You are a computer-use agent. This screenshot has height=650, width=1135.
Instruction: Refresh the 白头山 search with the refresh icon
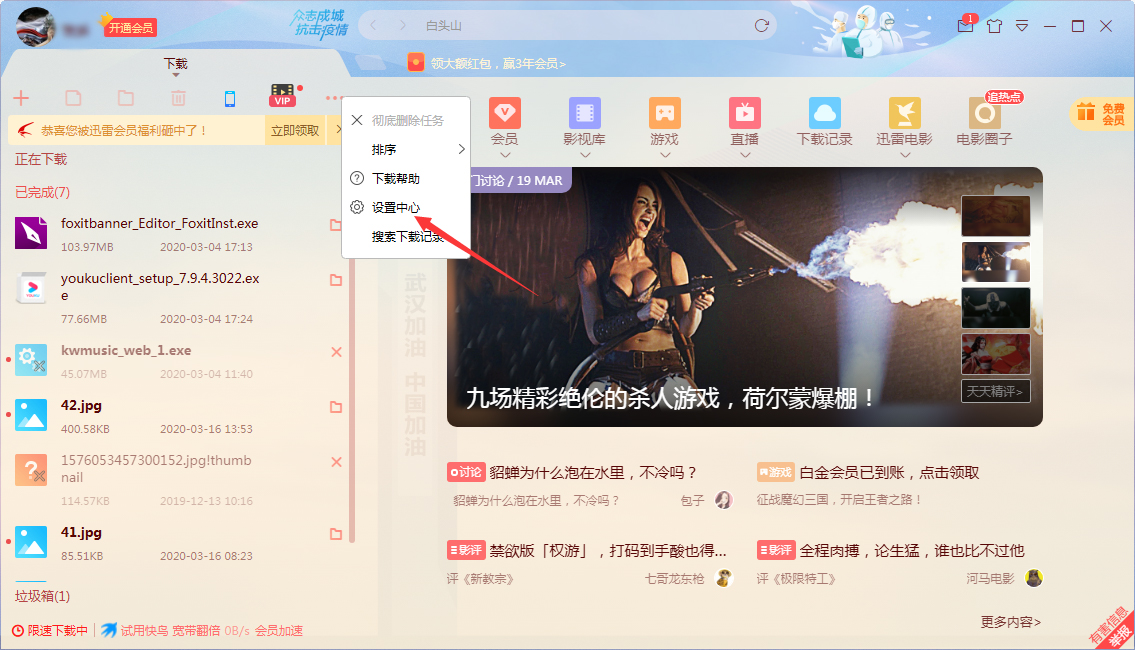coord(760,24)
